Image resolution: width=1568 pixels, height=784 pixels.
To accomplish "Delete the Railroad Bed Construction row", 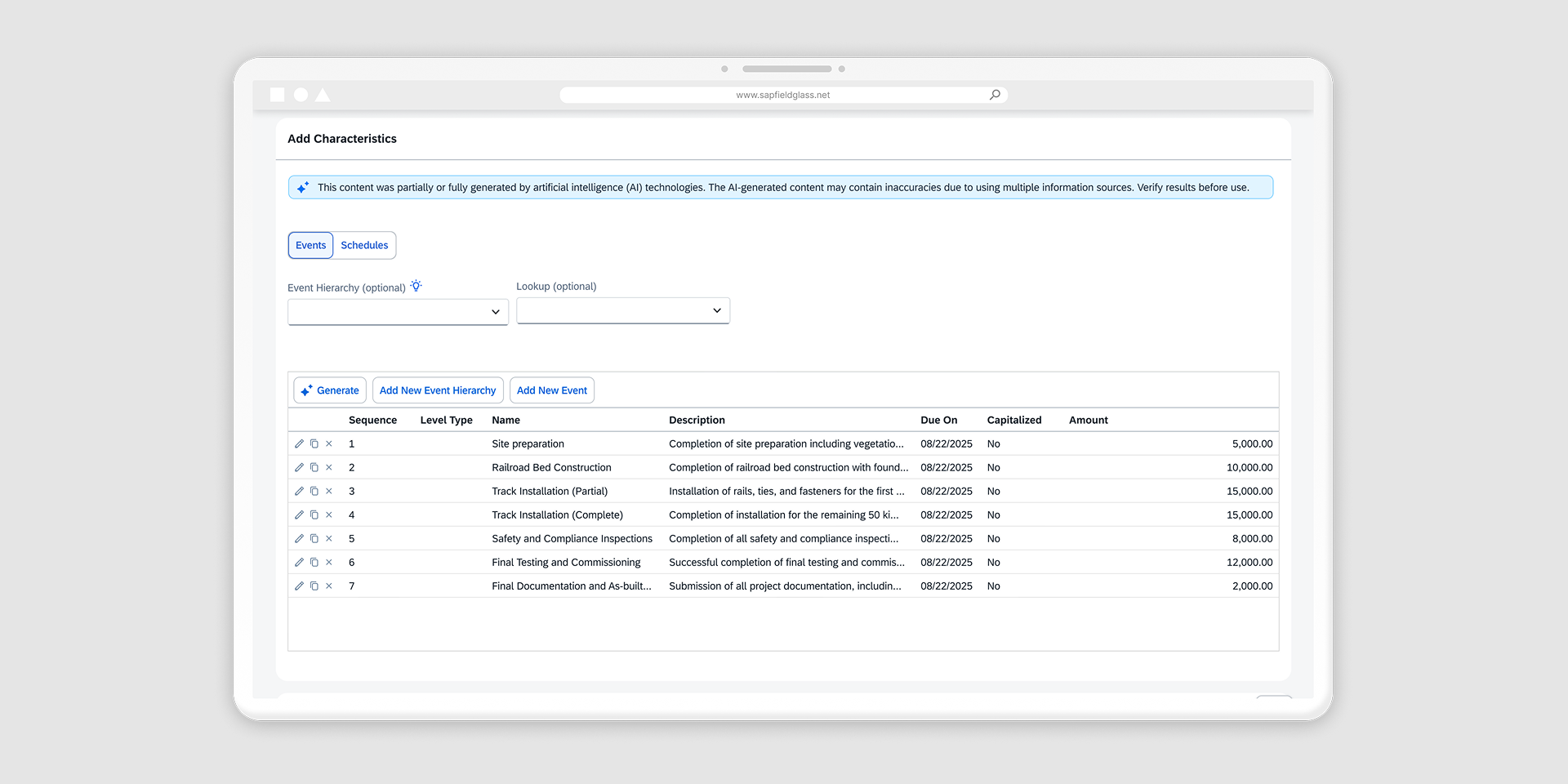I will click(x=329, y=468).
